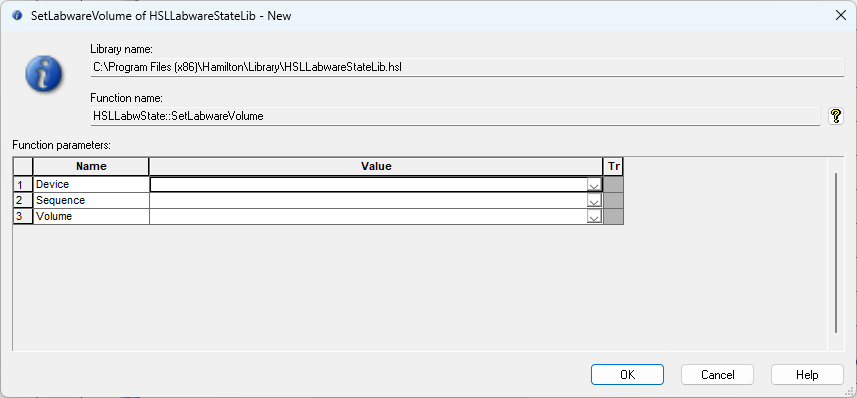The image size is (857, 398).
Task: Click the Tr column header
Action: (x=613, y=166)
